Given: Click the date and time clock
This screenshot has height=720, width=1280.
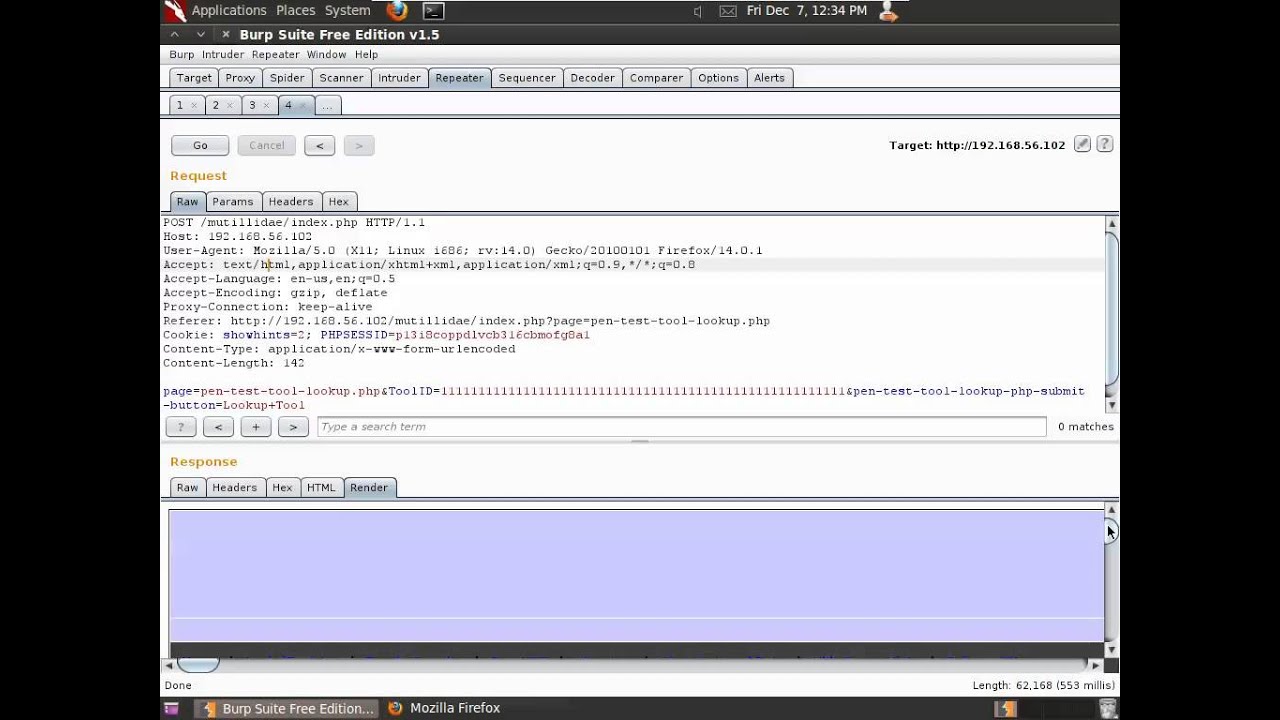Looking at the screenshot, I should (806, 10).
